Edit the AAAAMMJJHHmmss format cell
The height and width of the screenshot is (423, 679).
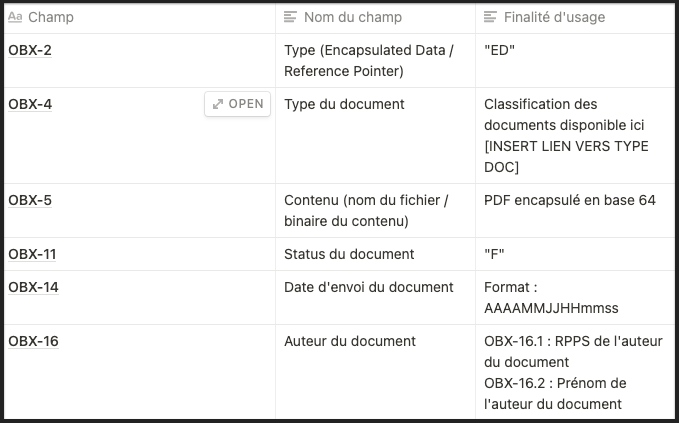[575, 298]
